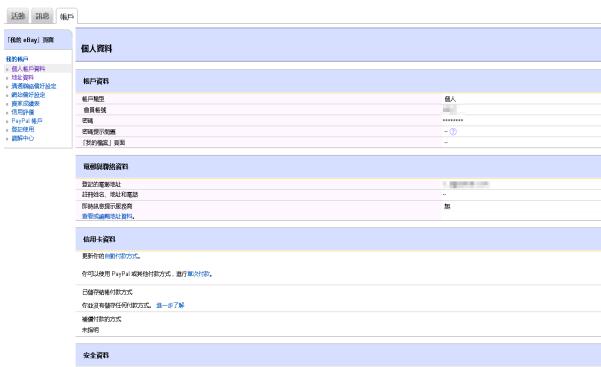601x367 pixels.
Task: Click the 自動付款方式 link
Action: pyautogui.click(x=121, y=256)
